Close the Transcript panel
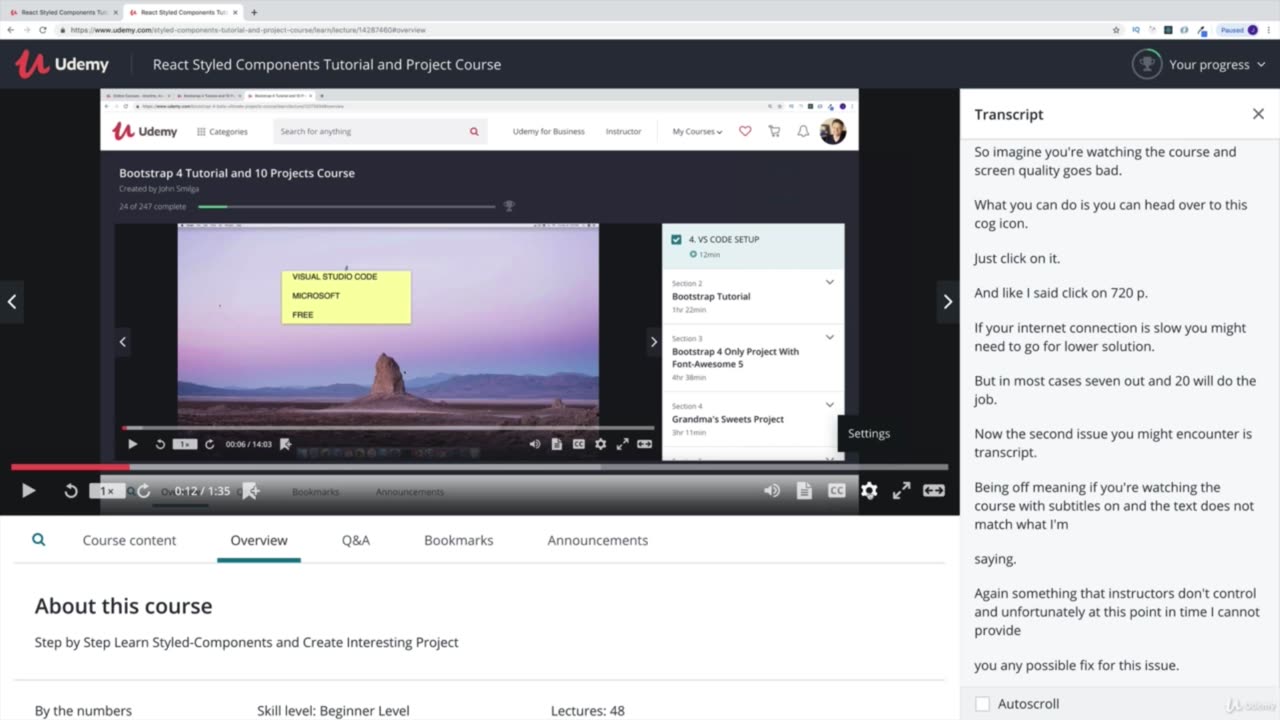Screen dimensions: 1280x720 (1258, 114)
